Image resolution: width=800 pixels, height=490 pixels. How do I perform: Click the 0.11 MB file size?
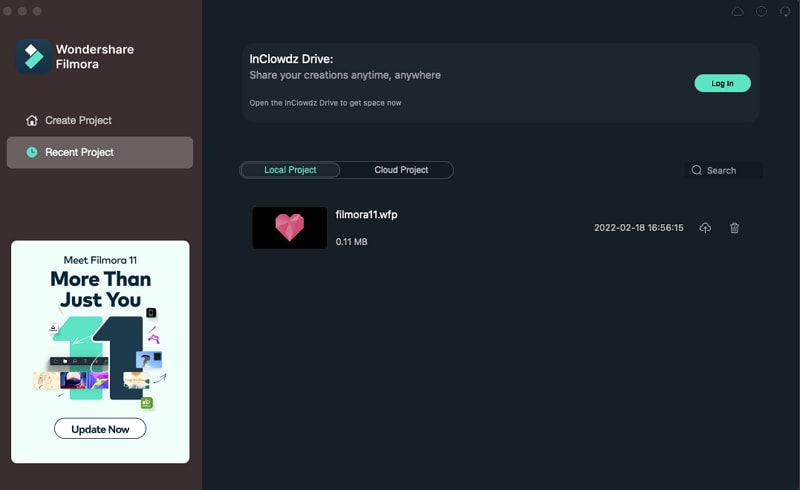352,242
